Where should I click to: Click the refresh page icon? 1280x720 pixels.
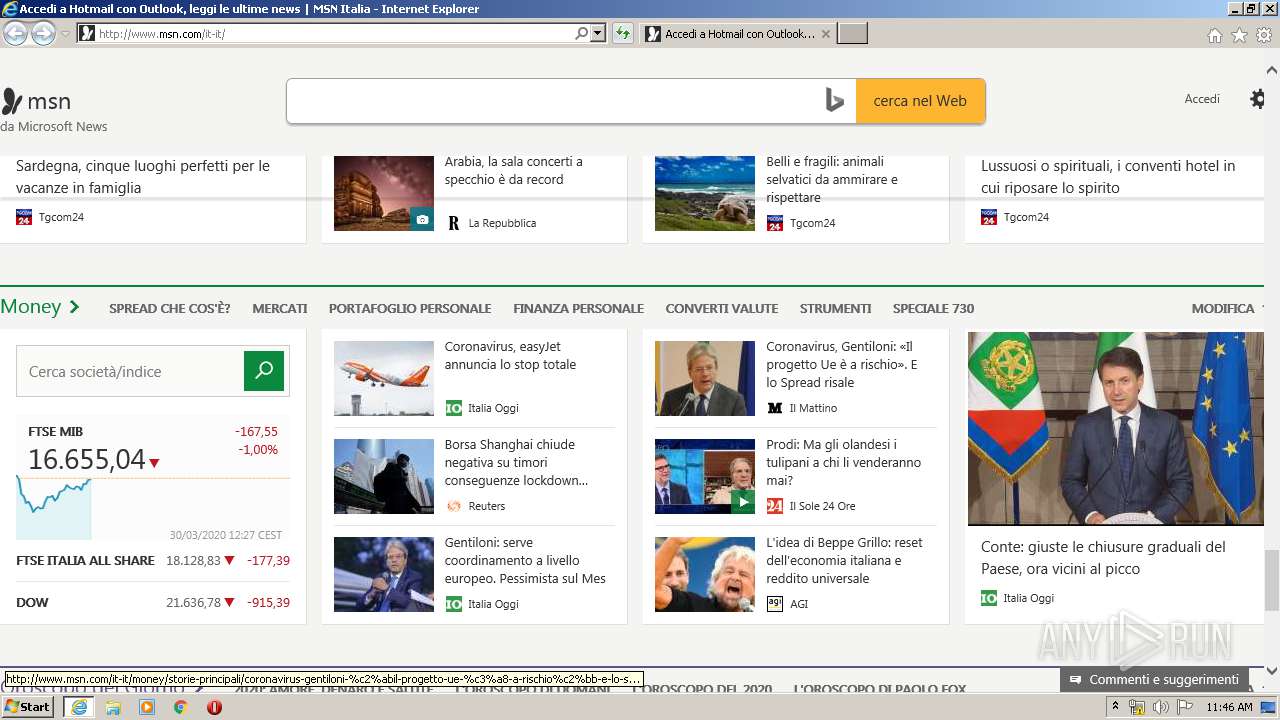(x=623, y=34)
